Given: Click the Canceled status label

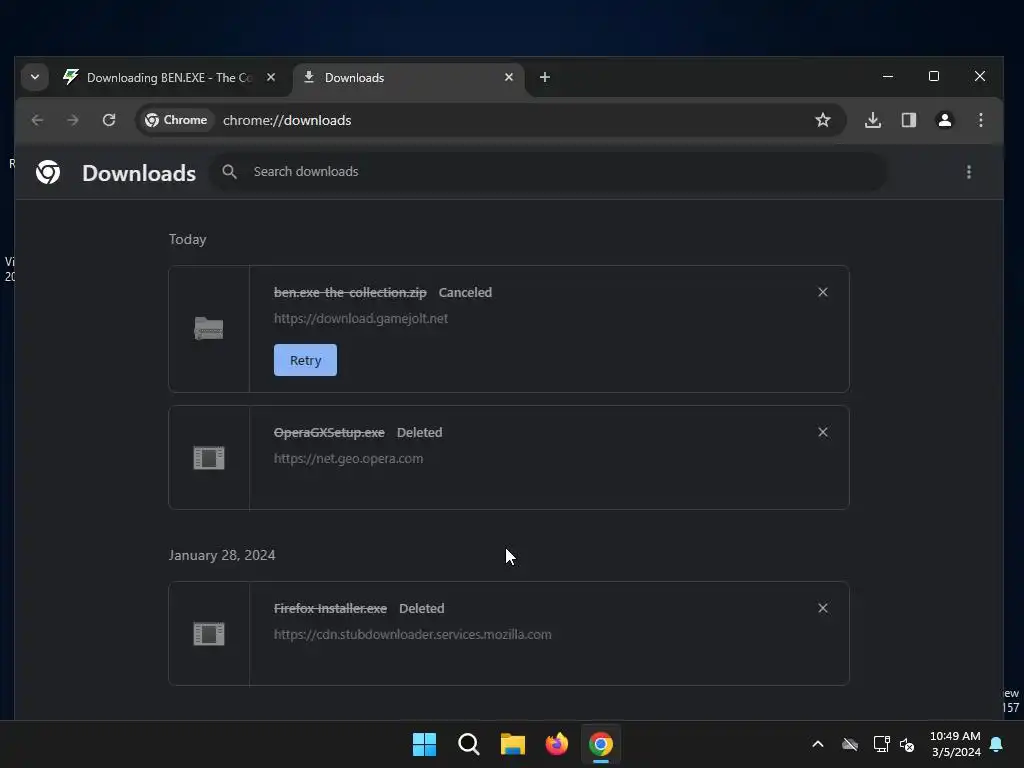Looking at the screenshot, I should tap(465, 293).
